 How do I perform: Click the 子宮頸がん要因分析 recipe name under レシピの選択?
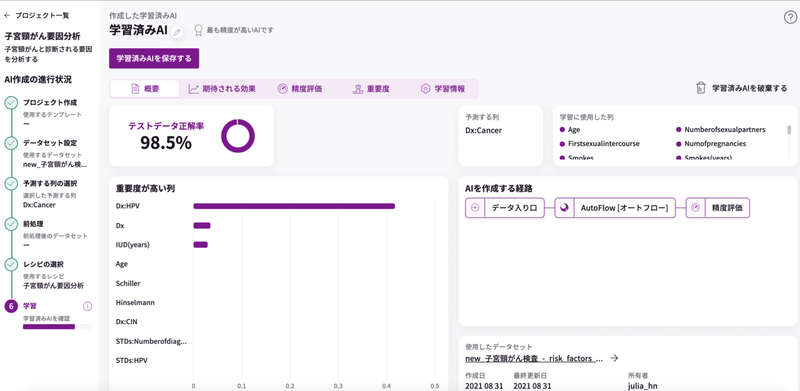click(x=54, y=285)
